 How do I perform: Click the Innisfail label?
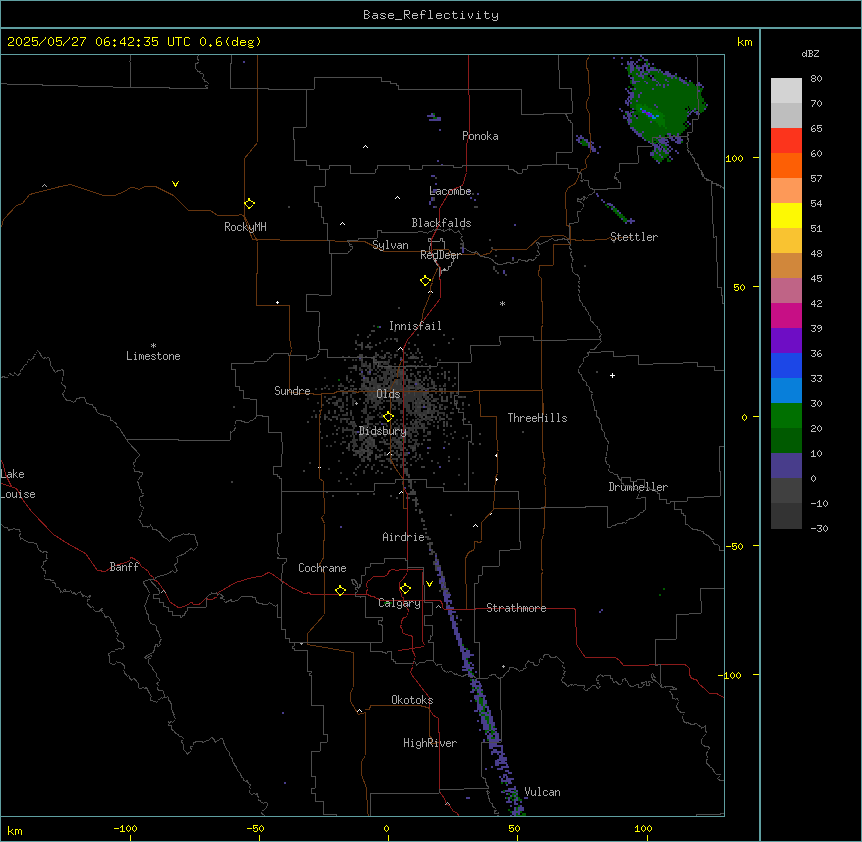coord(415,326)
